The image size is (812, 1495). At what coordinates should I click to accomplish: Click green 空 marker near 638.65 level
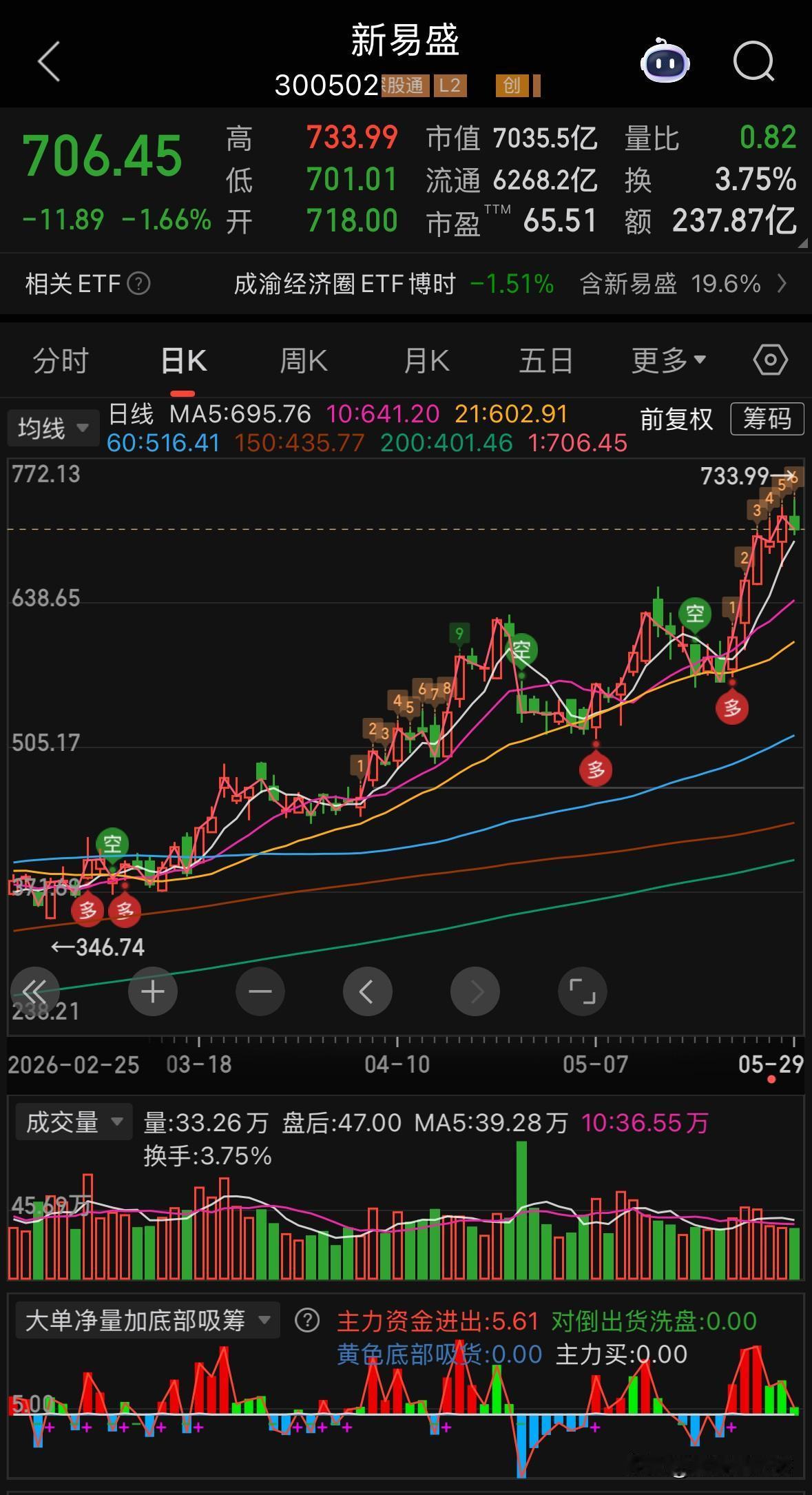pyautogui.click(x=694, y=614)
